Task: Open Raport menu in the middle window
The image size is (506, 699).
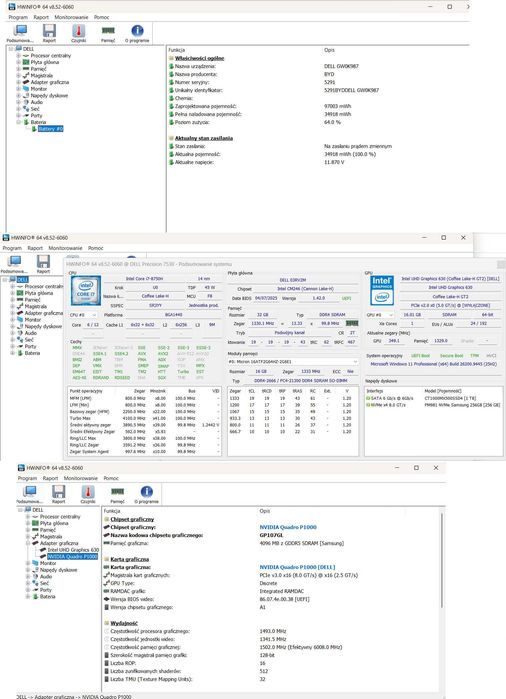Action: click(x=35, y=248)
